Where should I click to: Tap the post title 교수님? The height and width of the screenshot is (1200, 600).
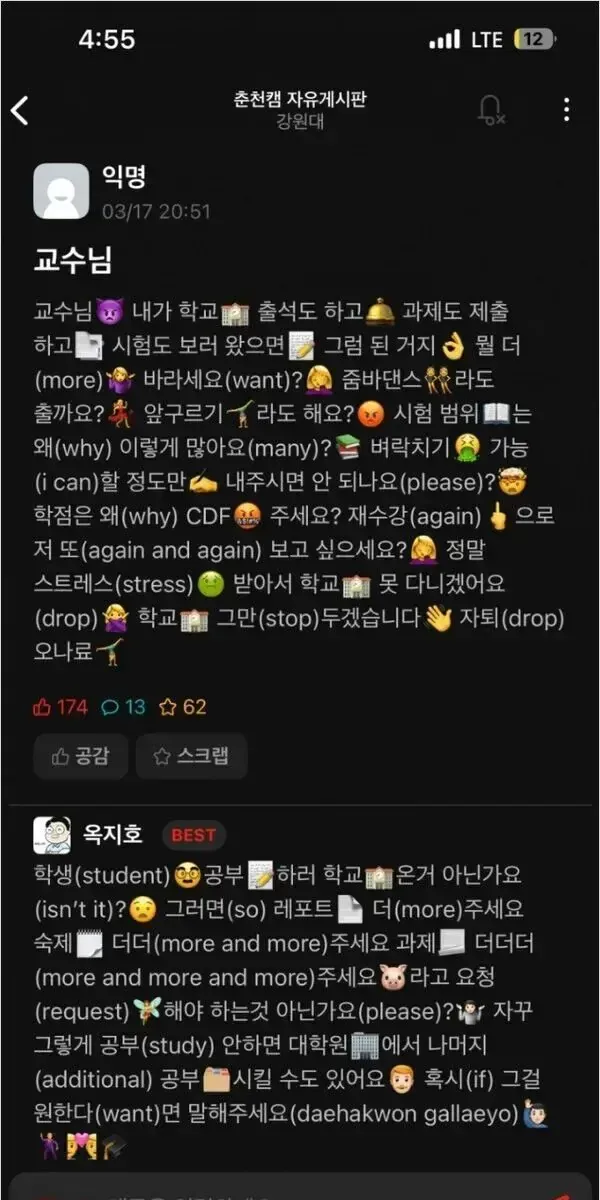[73, 260]
